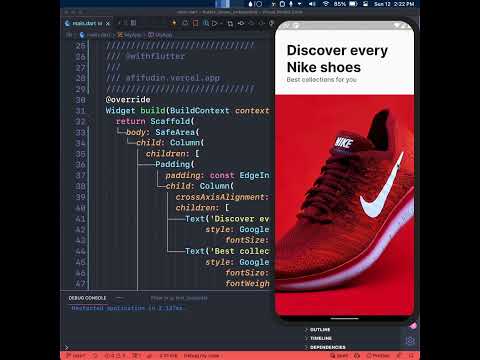Click the debug console input prompt arrow

67,348
